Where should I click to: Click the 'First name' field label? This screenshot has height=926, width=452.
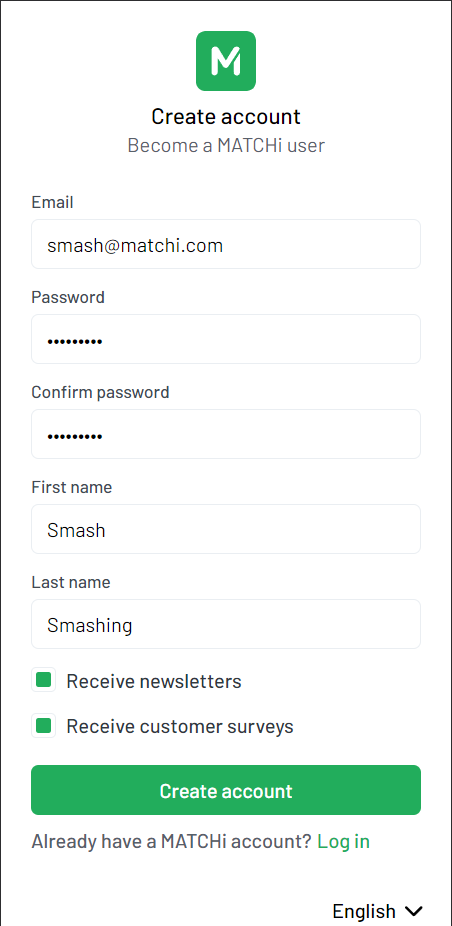coord(71,487)
